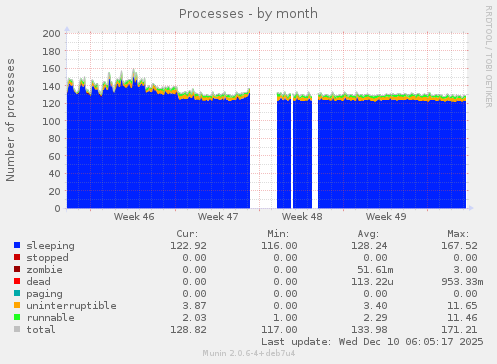Click runnable average value 2.29
Screen dimensions: 497x364
pos(375,318)
